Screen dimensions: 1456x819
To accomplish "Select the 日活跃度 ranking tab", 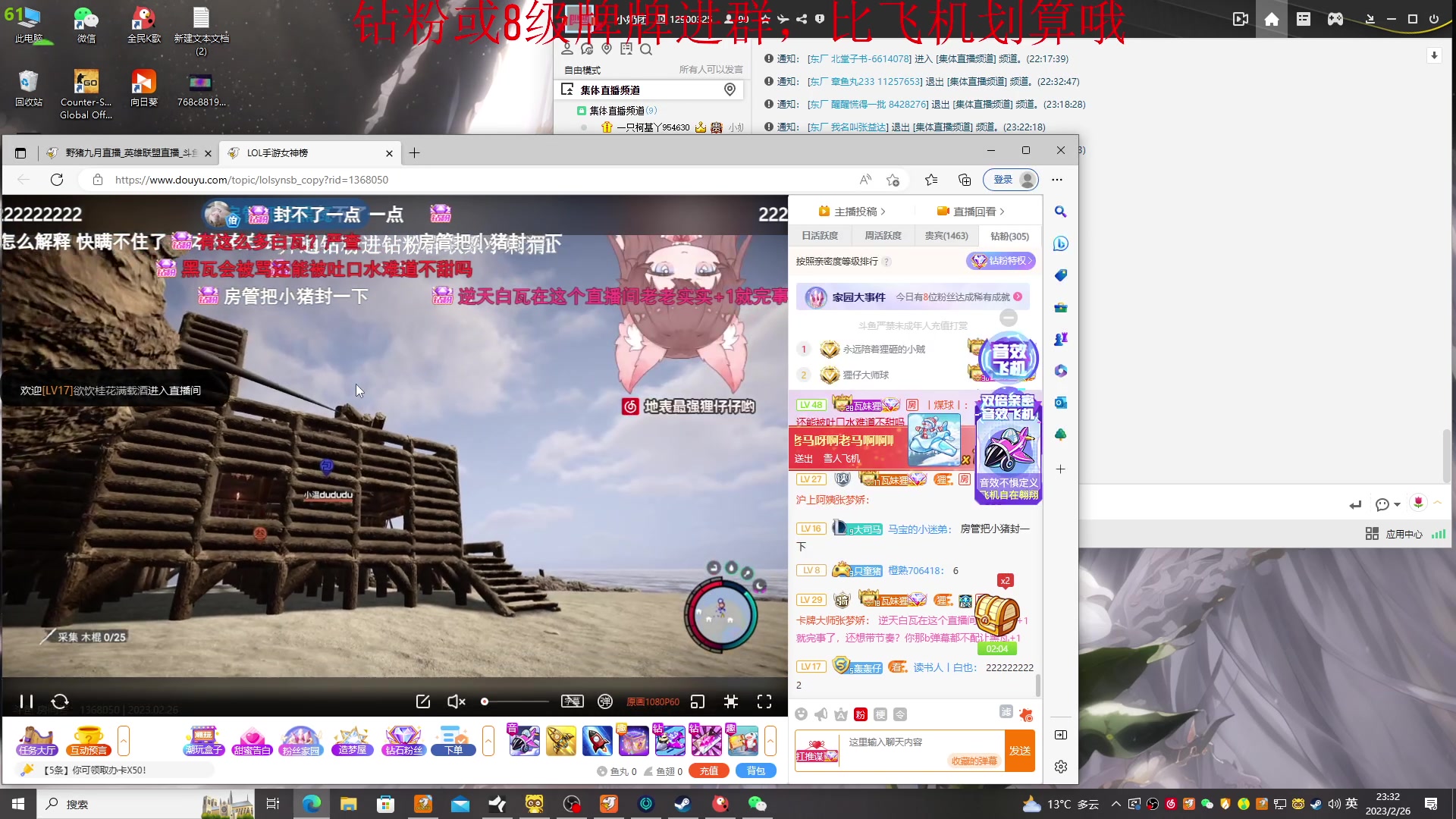I will pyautogui.click(x=821, y=236).
